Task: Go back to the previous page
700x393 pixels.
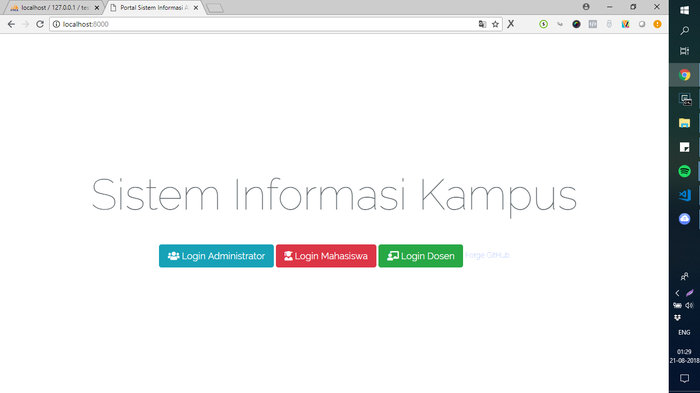Action: [11, 24]
